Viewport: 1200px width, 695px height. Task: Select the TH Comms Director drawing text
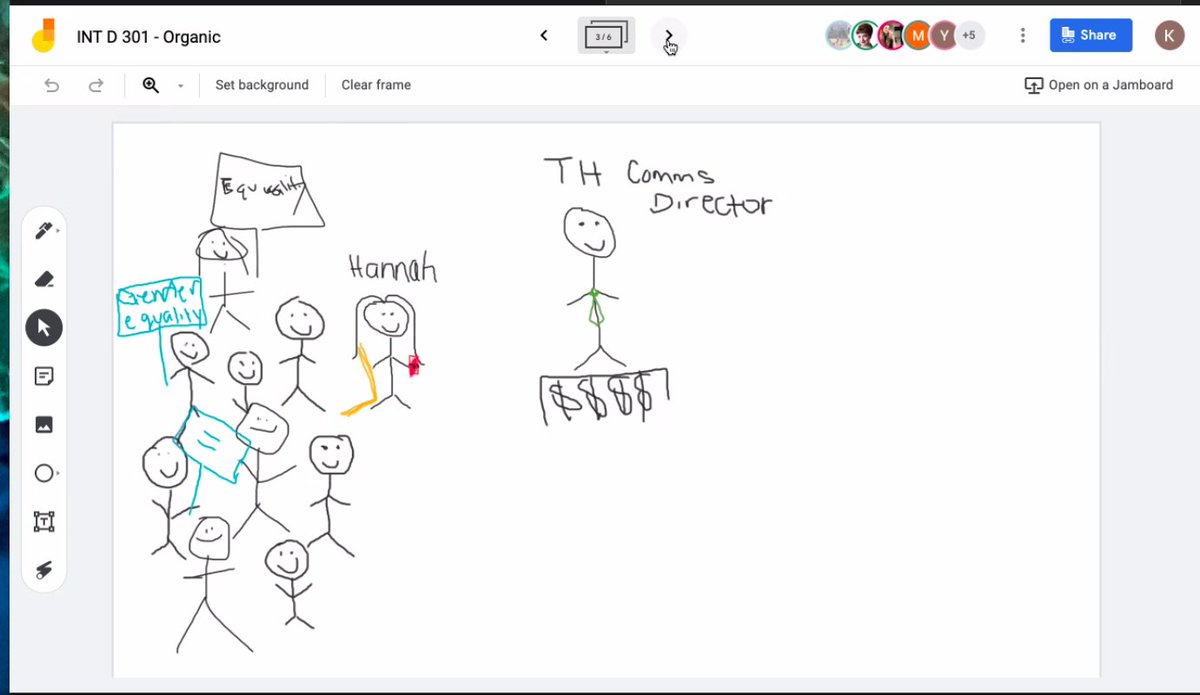click(658, 186)
